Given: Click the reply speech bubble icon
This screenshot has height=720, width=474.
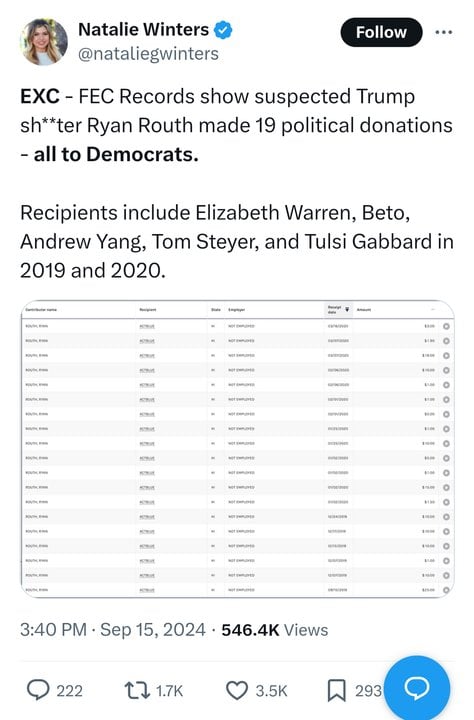Looking at the screenshot, I should tap(38, 690).
